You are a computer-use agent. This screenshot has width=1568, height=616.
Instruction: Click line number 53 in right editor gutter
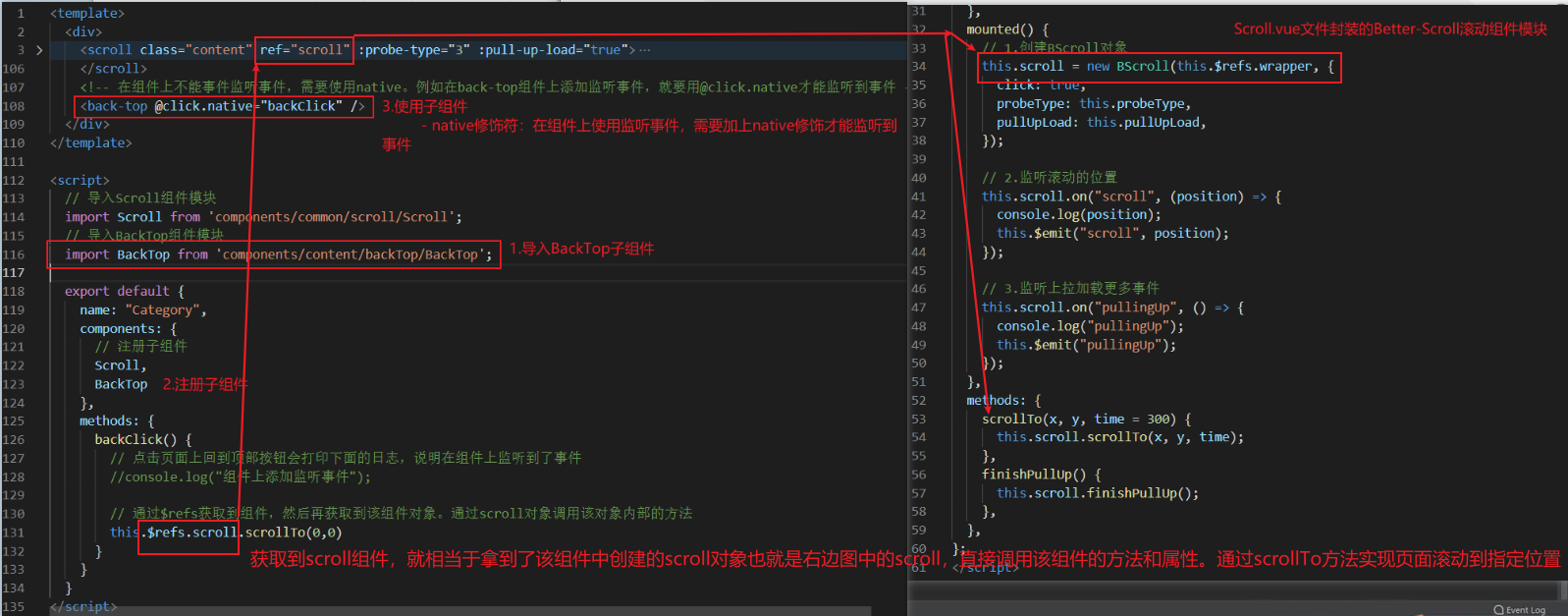click(919, 420)
